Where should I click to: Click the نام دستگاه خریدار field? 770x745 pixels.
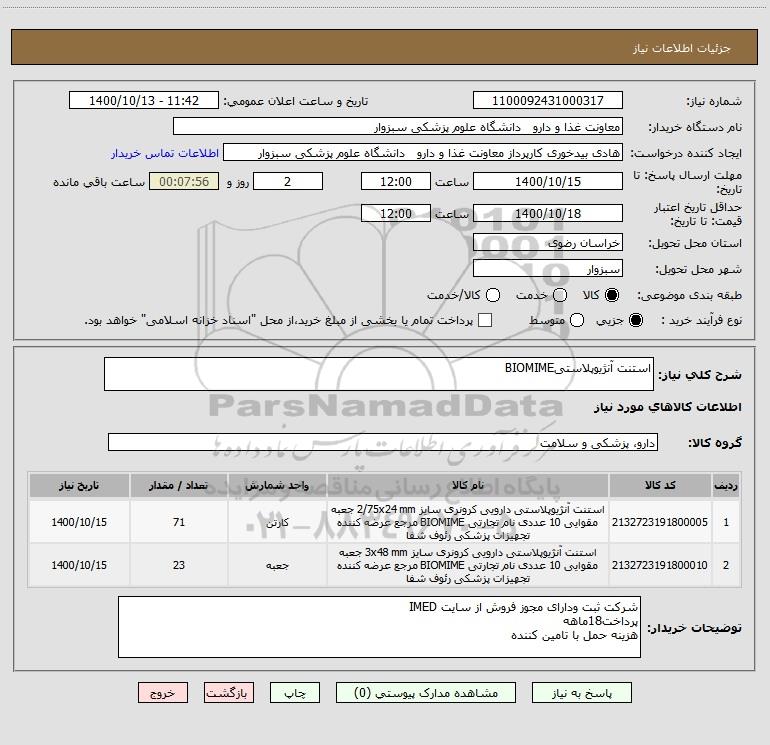pos(398,127)
